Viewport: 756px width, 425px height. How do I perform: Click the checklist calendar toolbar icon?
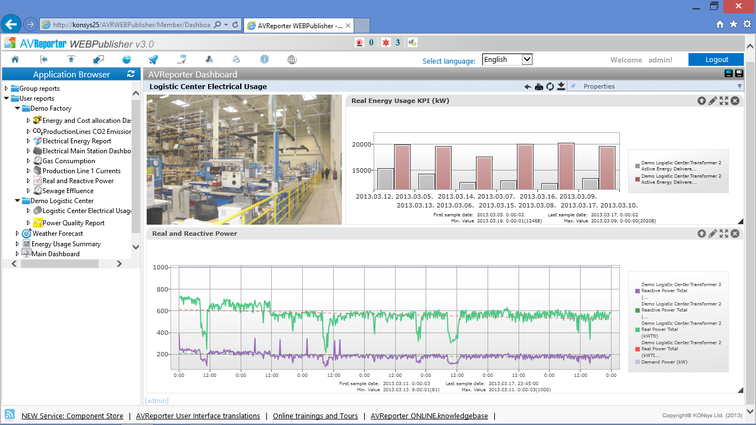click(182, 59)
